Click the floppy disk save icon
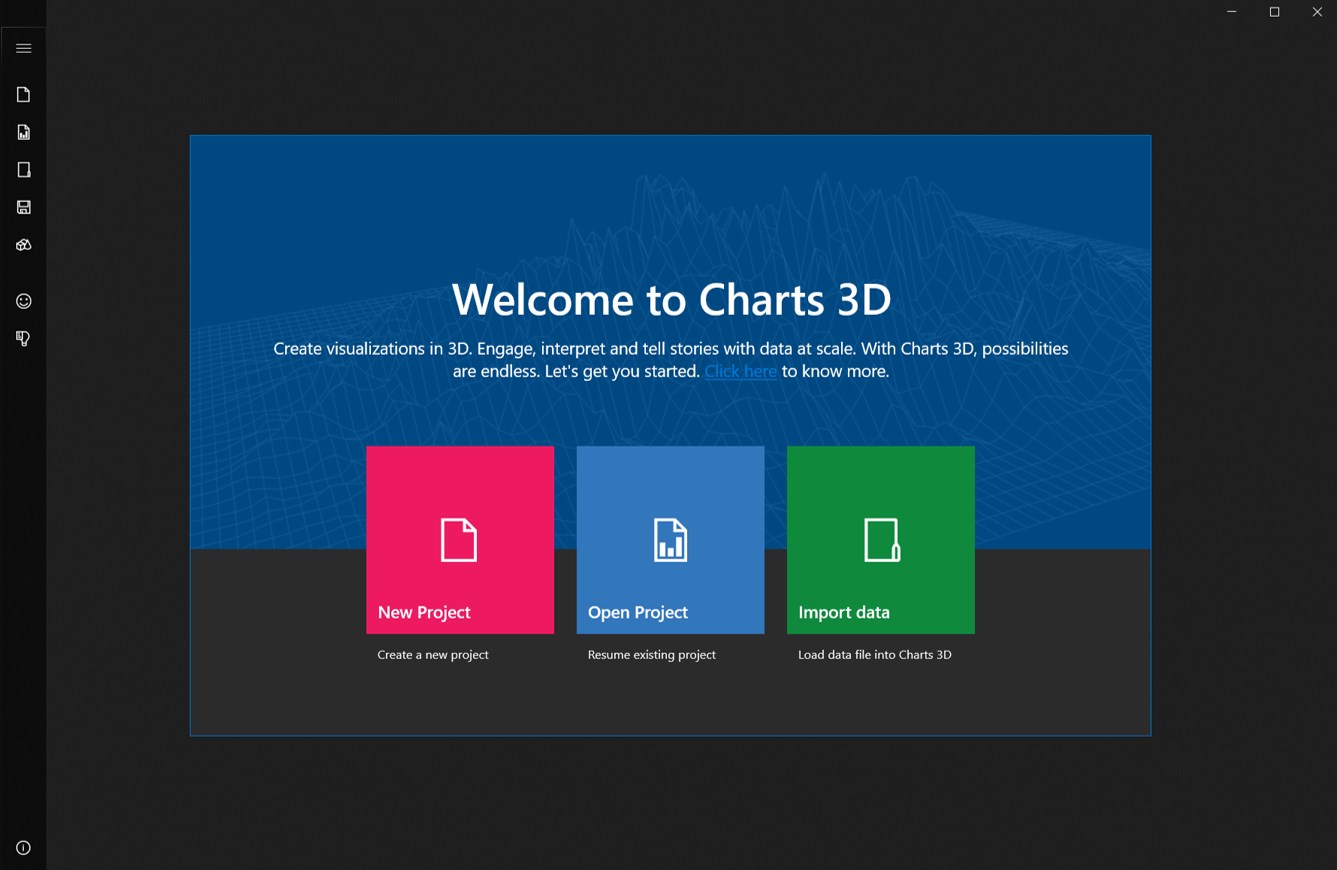Viewport: 1337px width, 870px height. [24, 207]
